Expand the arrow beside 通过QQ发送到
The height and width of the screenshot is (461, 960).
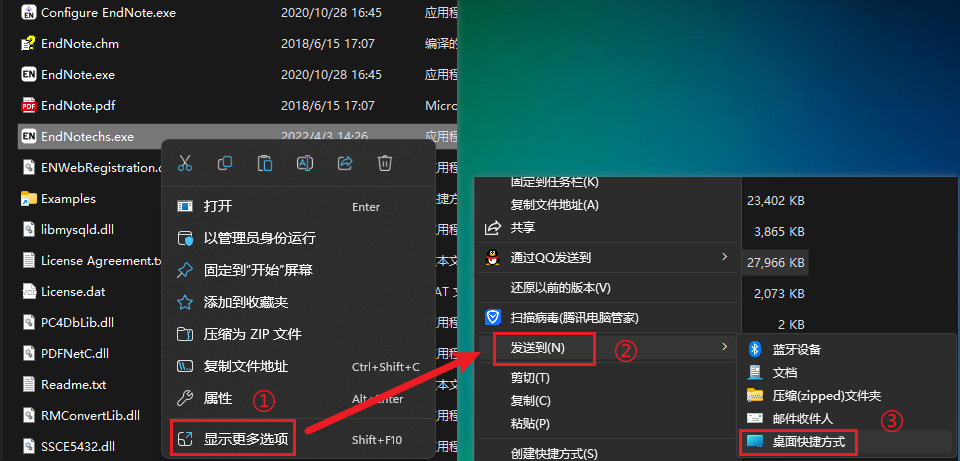[x=724, y=257]
